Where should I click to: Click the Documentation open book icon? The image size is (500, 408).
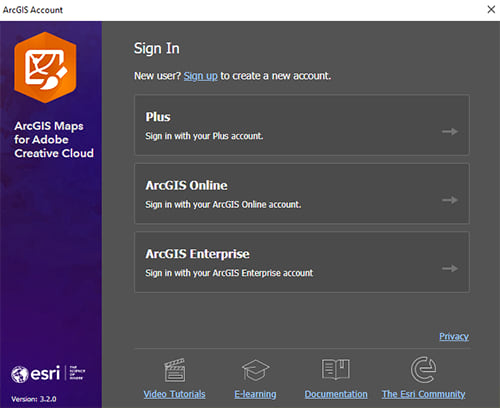pyautogui.click(x=336, y=369)
